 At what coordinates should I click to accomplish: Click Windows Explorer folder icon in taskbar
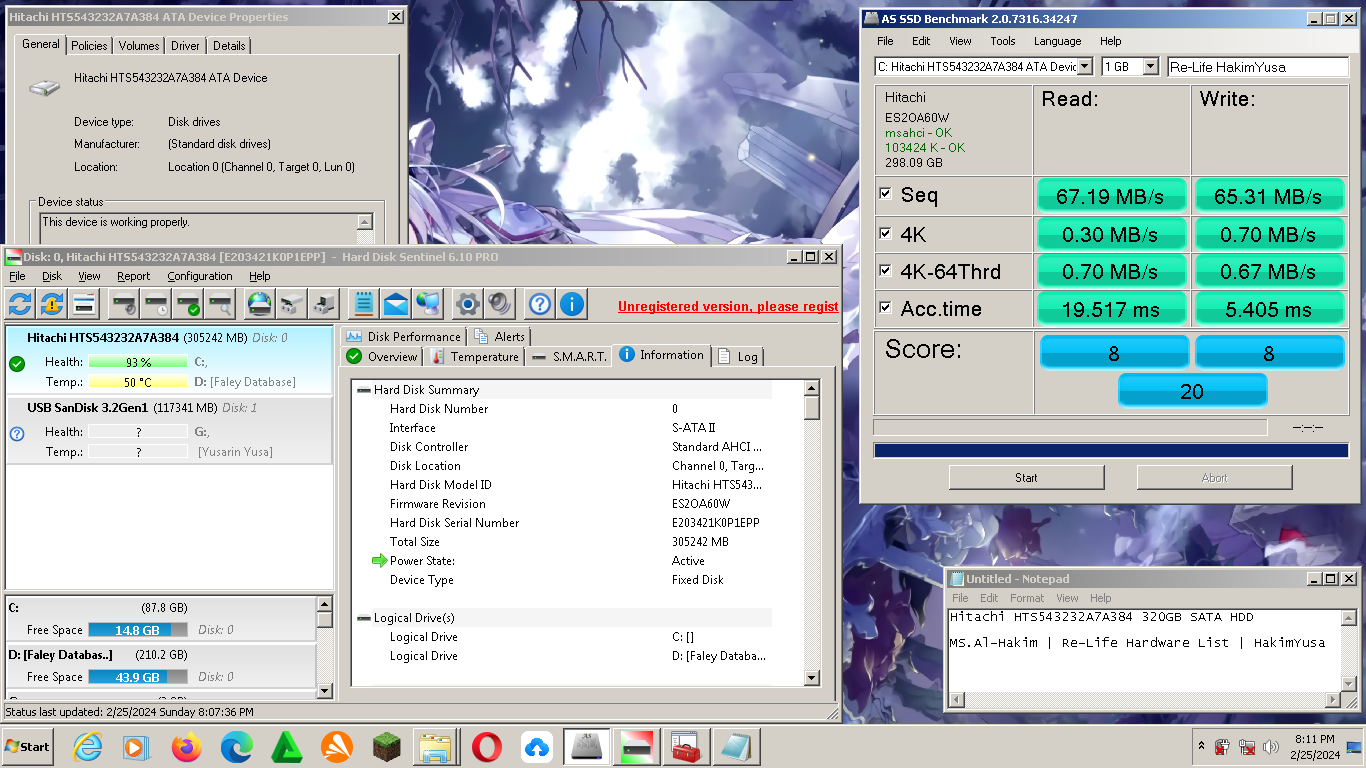click(x=437, y=747)
